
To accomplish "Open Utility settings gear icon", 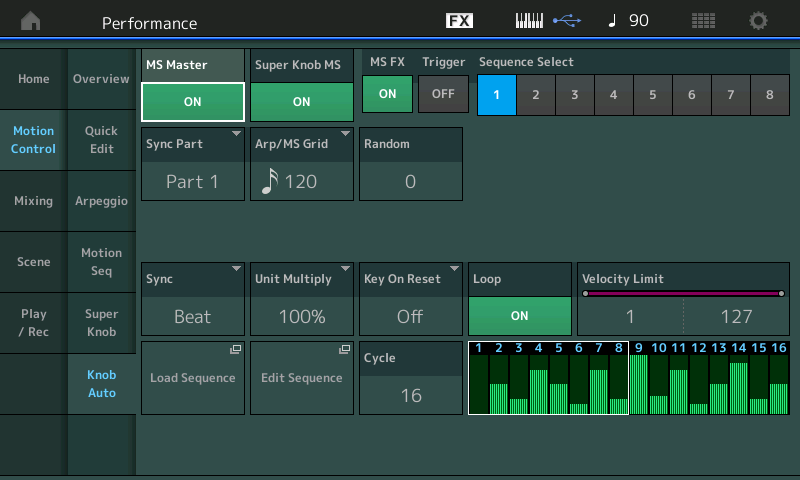I will point(759,21).
